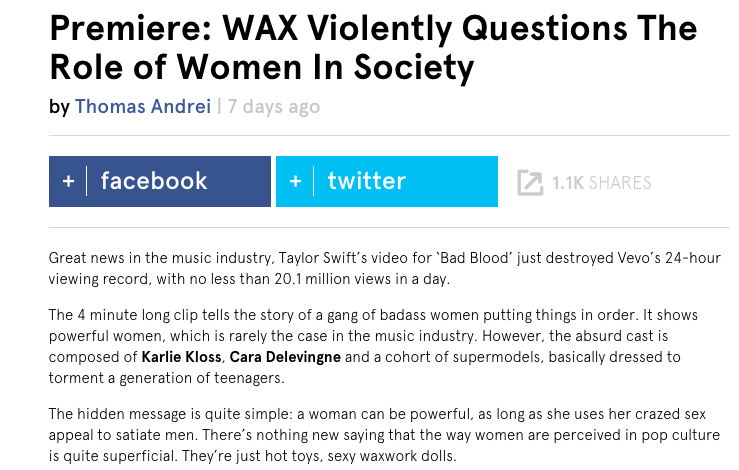Click the paragraph starting 'The 4 minute long clip'
The image size is (739, 470).
pyautogui.click(x=373, y=346)
